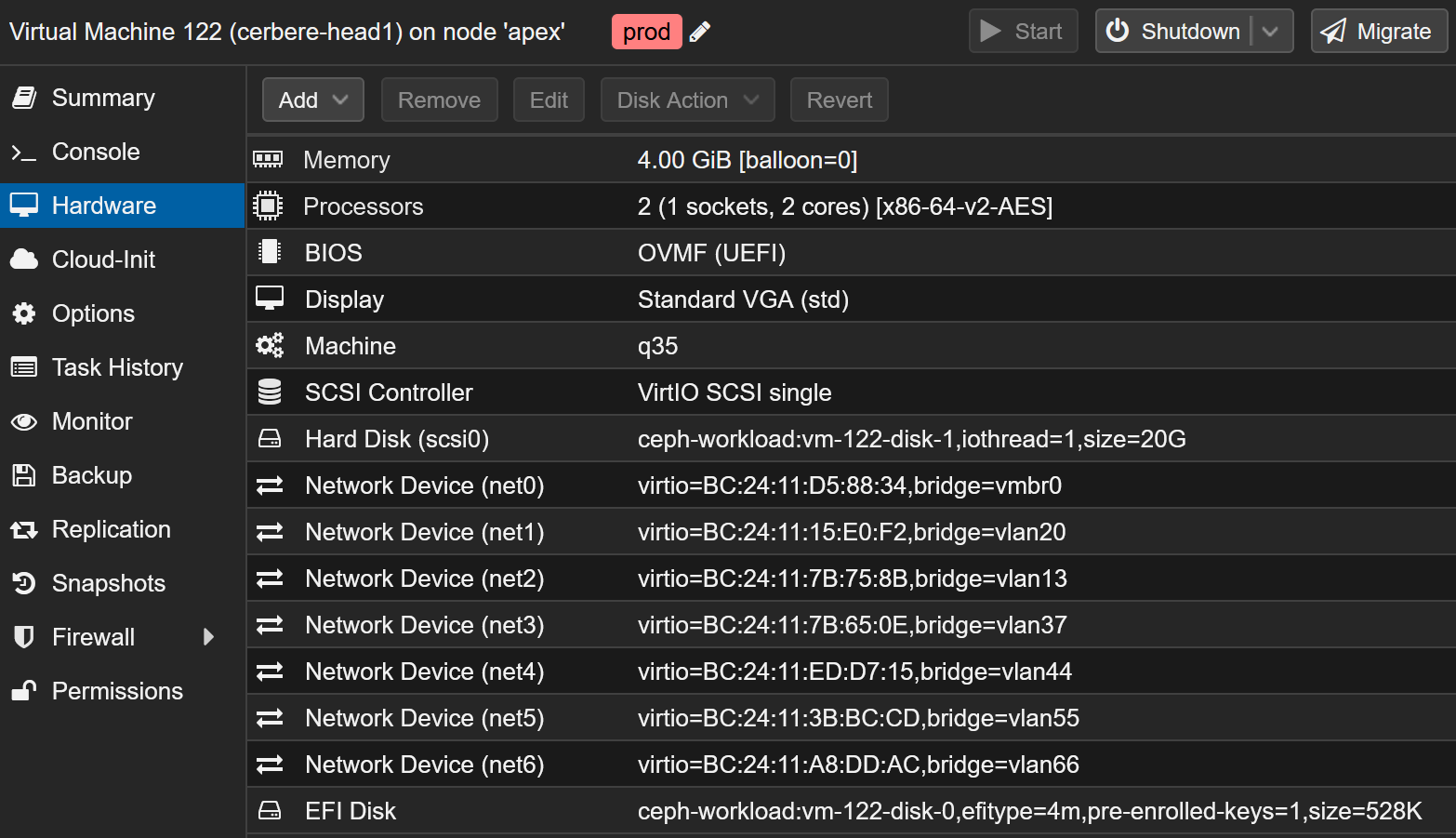
Task: Click the Memory RAM icon
Action: pyautogui.click(x=268, y=160)
